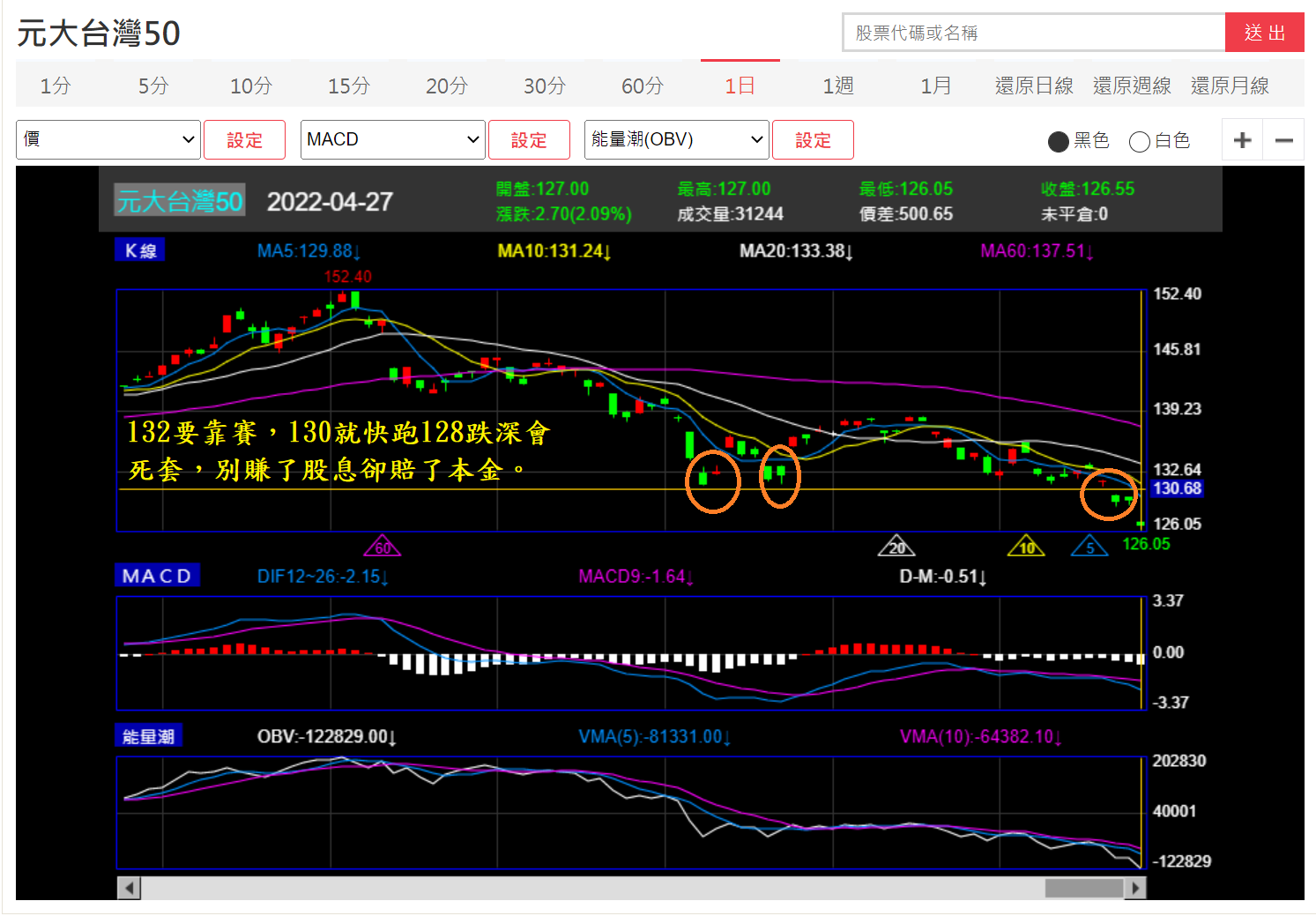Click the K線 panel label
The height and width of the screenshot is (916, 1316).
coord(140,250)
